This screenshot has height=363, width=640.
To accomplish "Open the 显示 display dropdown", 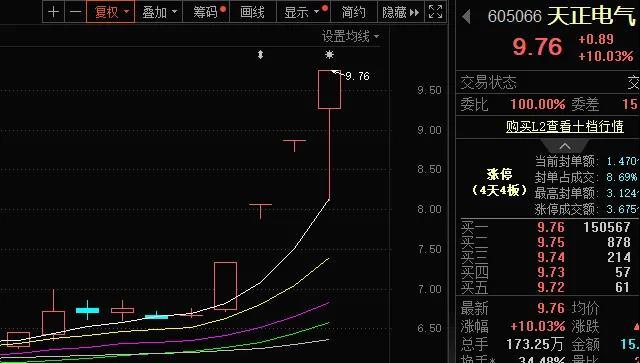I will [304, 12].
